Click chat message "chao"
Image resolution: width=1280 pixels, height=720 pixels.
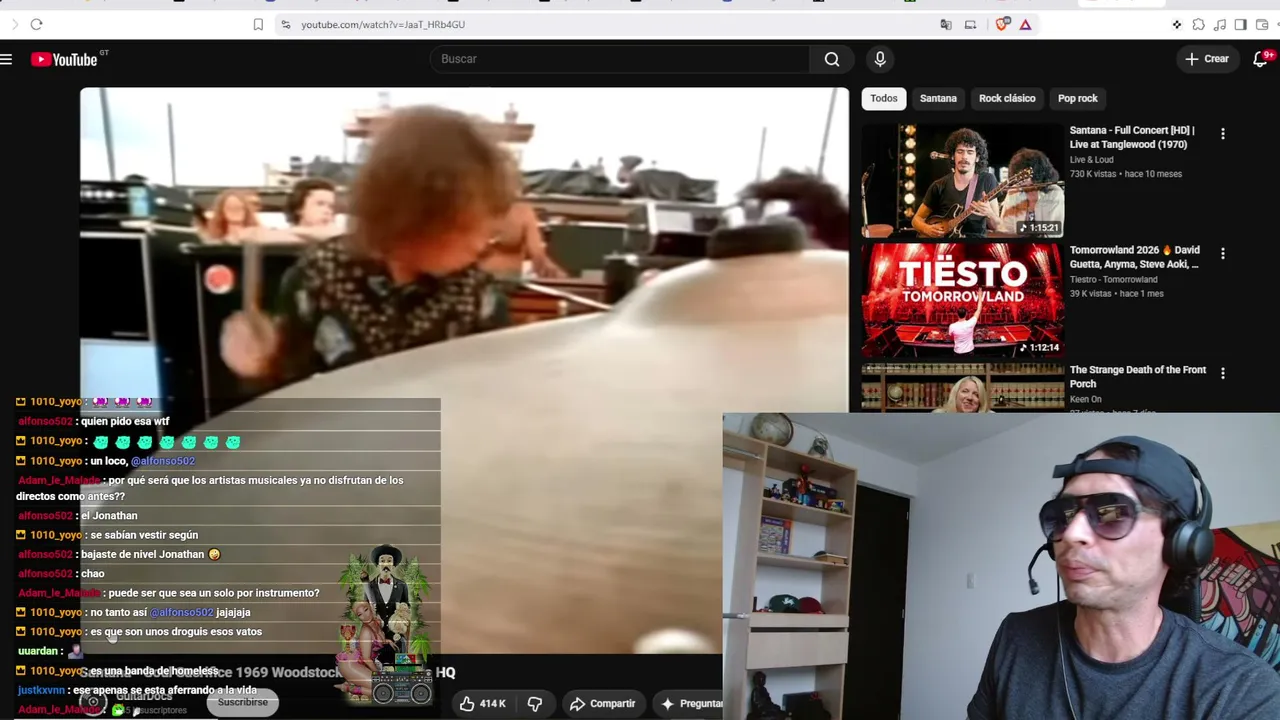[x=93, y=574]
